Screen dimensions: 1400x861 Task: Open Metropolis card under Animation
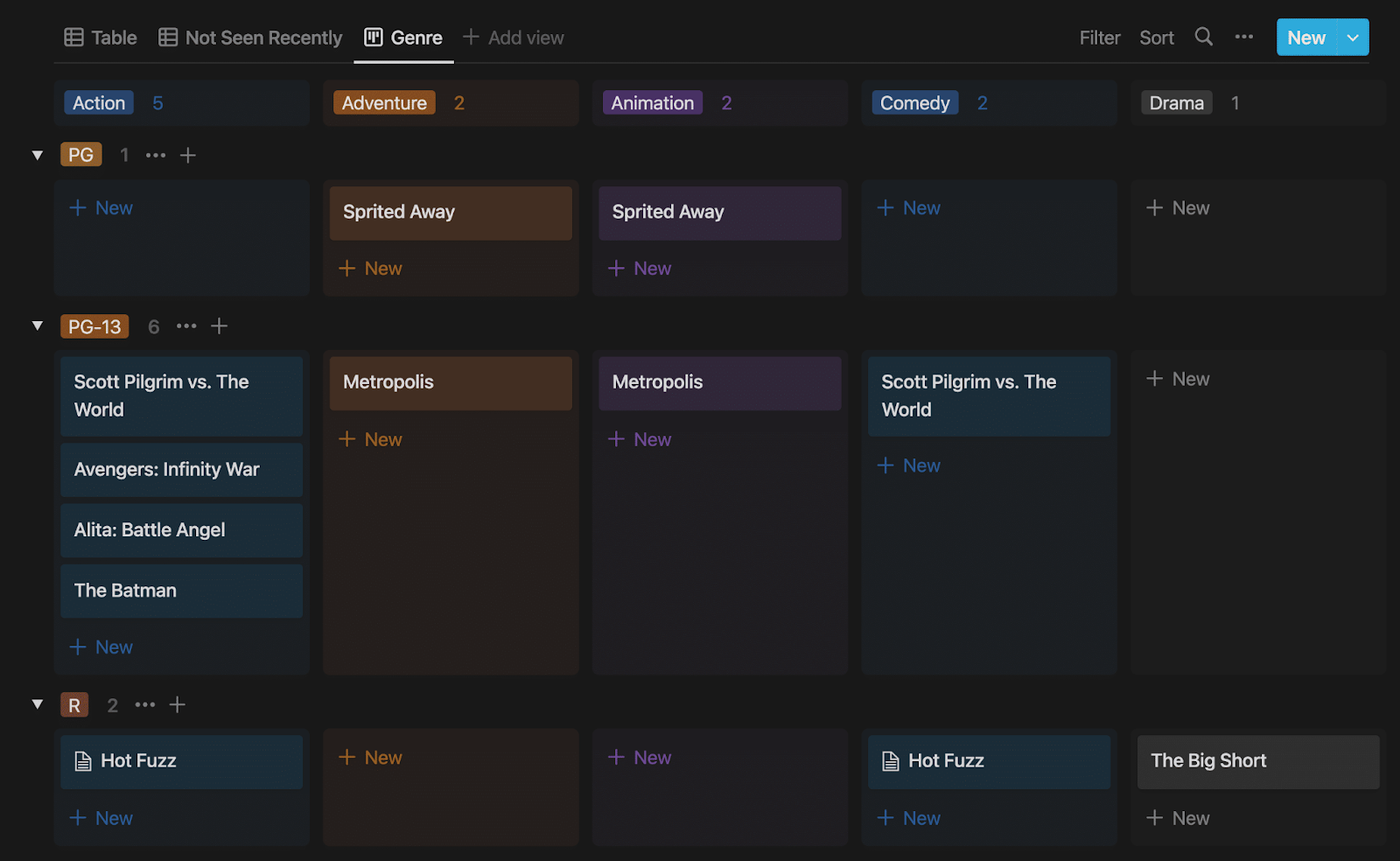pyautogui.click(x=720, y=382)
